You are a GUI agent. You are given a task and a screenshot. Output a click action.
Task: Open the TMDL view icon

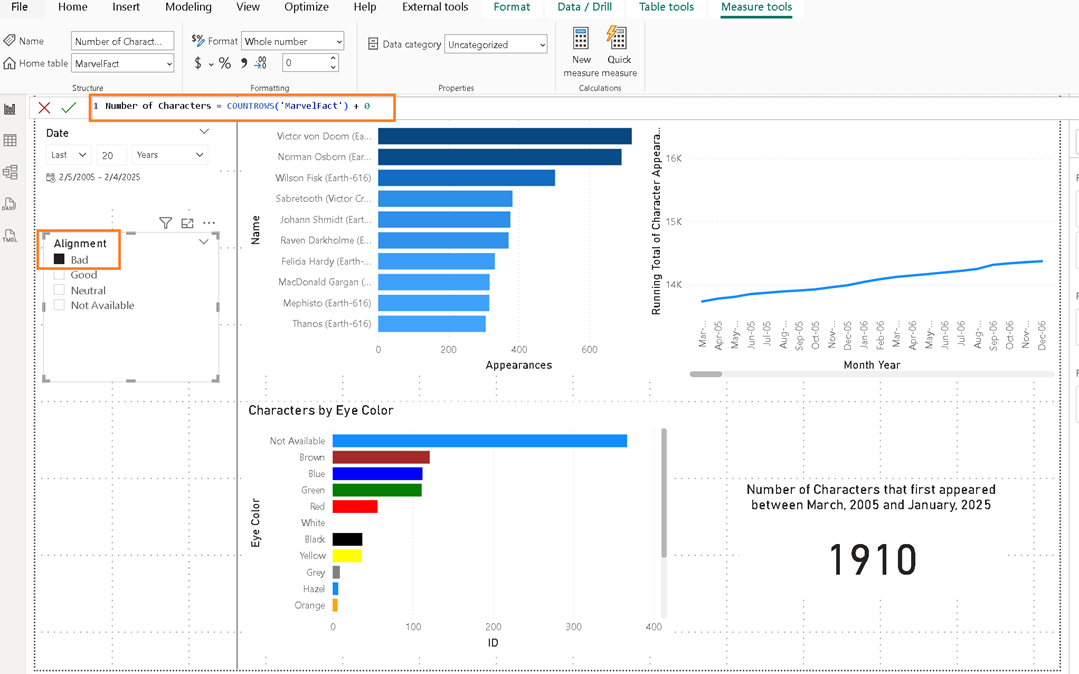pos(10,235)
